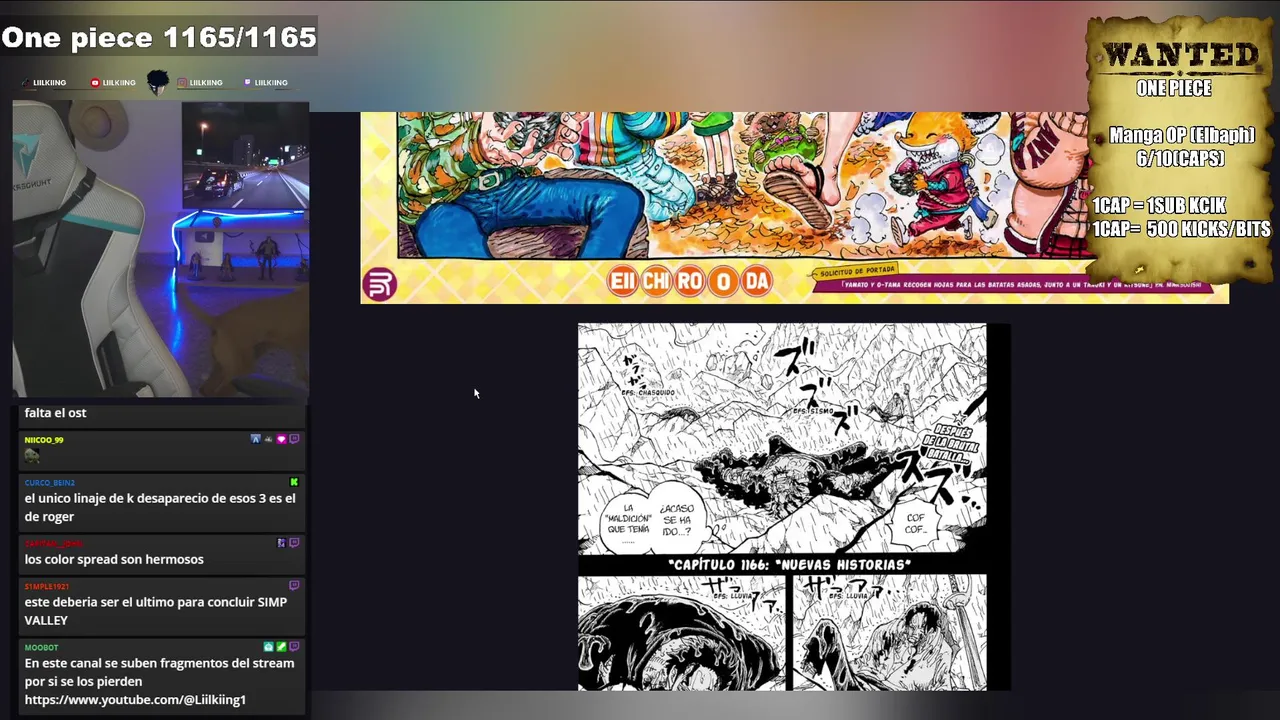
Task: Click the 'los color spread son hermosos' message
Action: tap(114, 559)
